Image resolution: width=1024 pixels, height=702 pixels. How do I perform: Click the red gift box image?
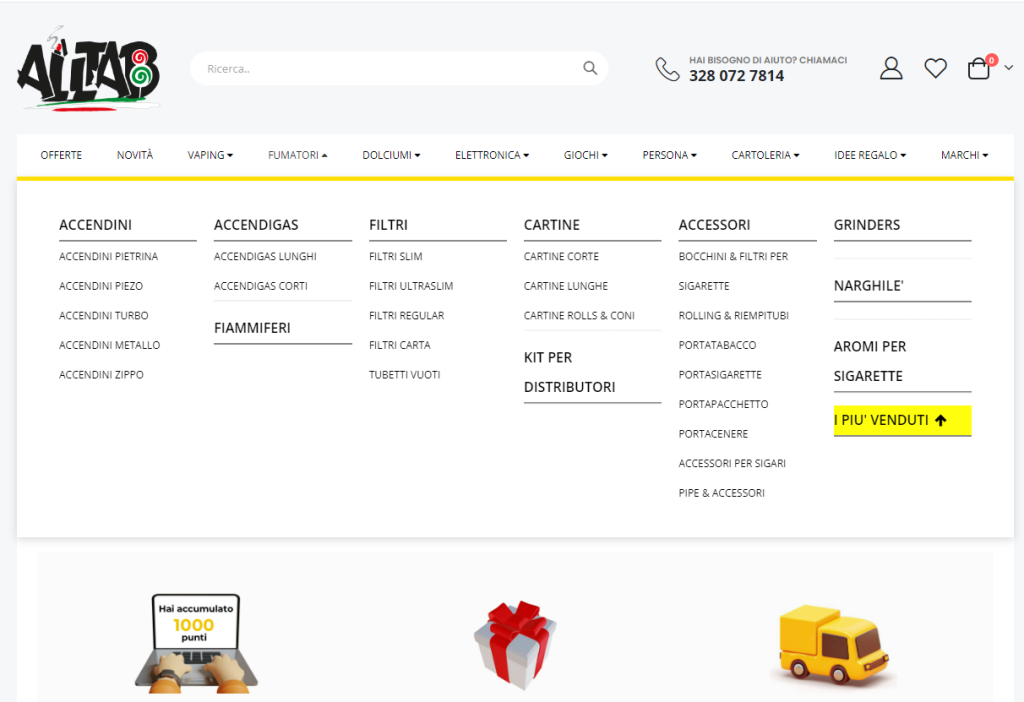515,644
